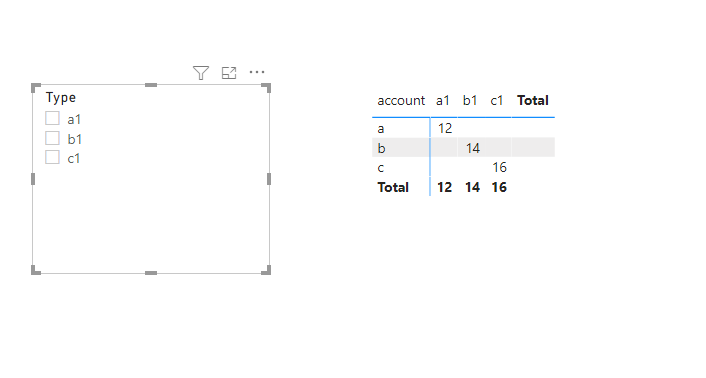Click the slicer's bottom-left corner handle
This screenshot has width=706, height=378.
[36, 270]
